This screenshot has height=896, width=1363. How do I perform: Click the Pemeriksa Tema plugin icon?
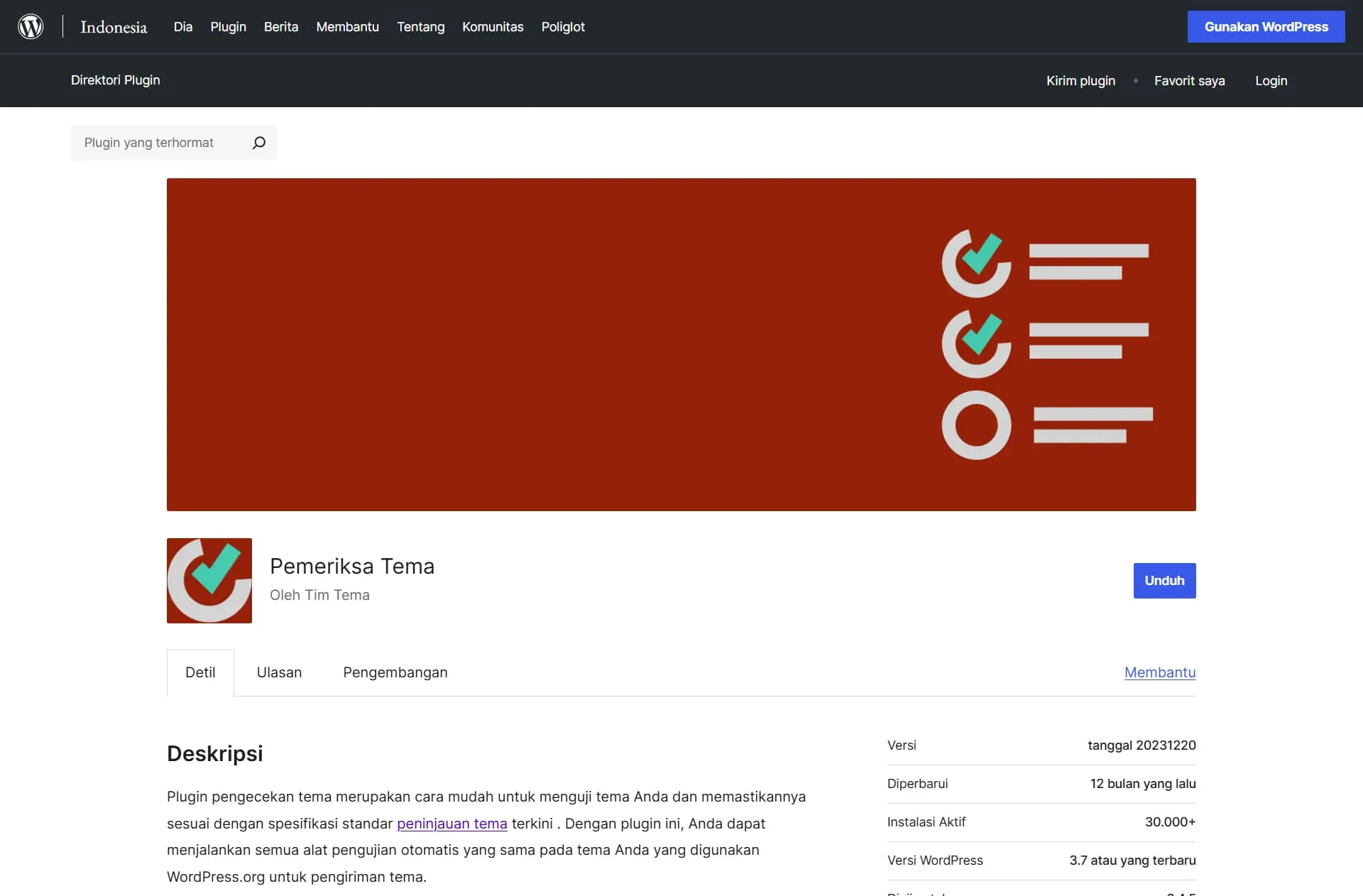209,581
